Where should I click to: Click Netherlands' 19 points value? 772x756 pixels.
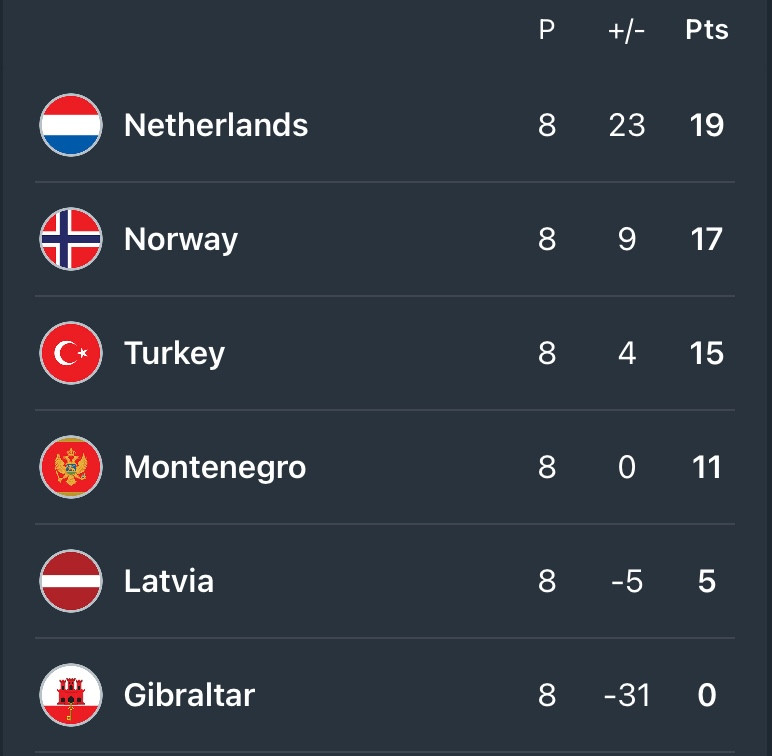point(707,125)
